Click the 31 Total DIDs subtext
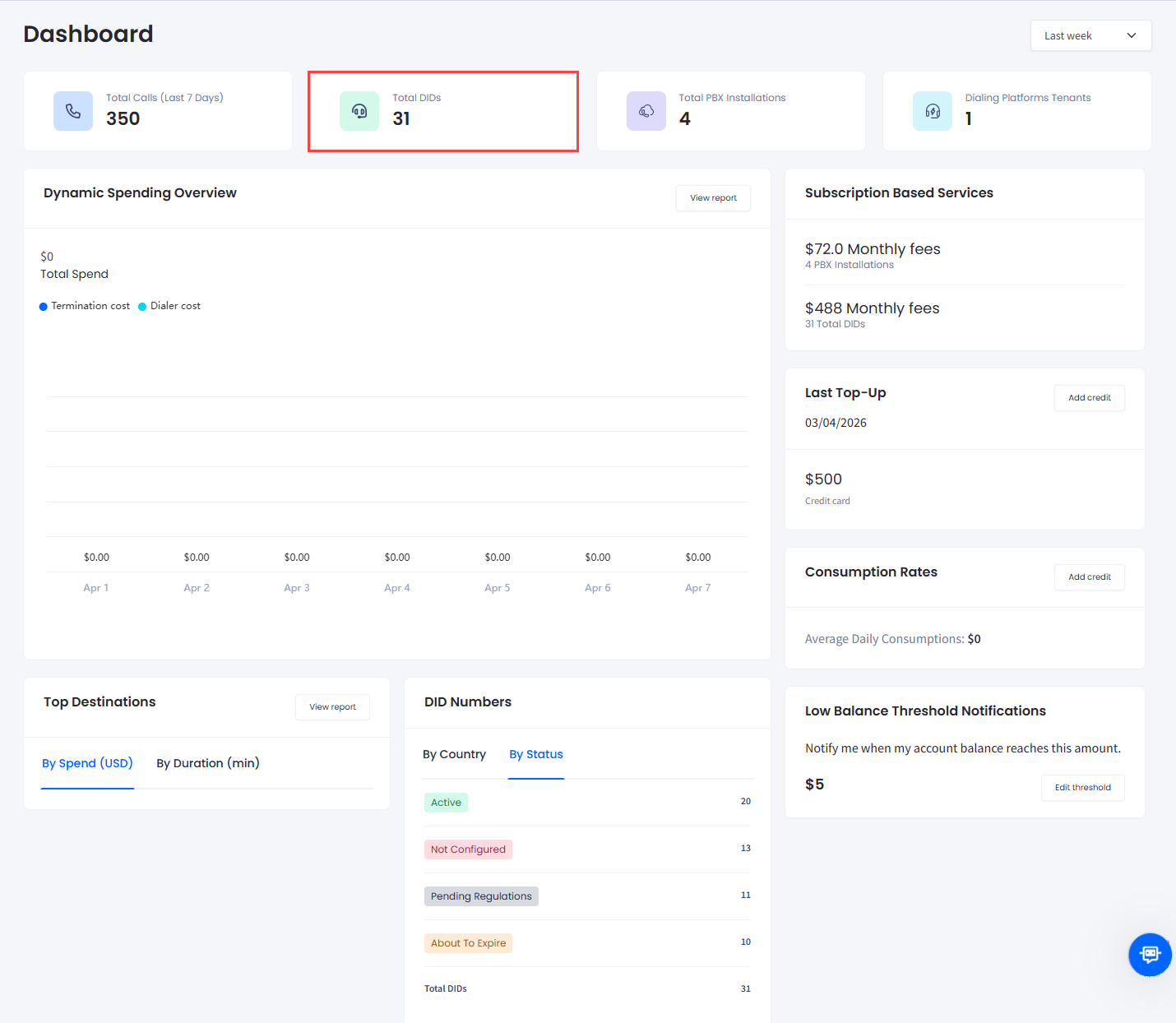 coord(835,324)
